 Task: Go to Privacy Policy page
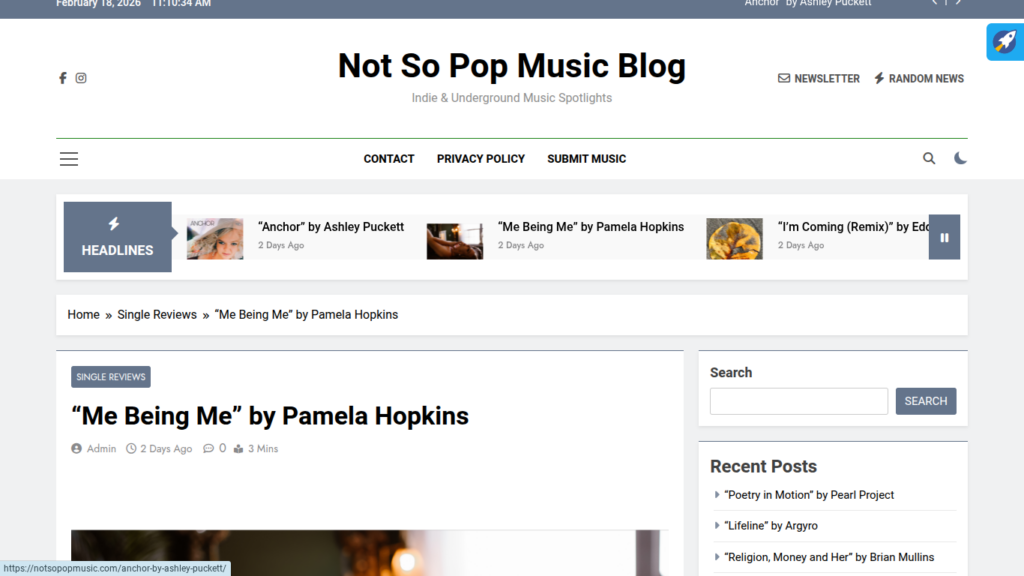coord(481,159)
